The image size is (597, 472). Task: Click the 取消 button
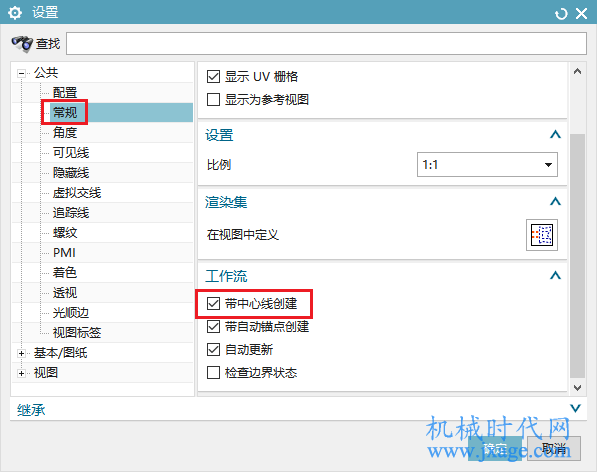pyautogui.click(x=554, y=448)
